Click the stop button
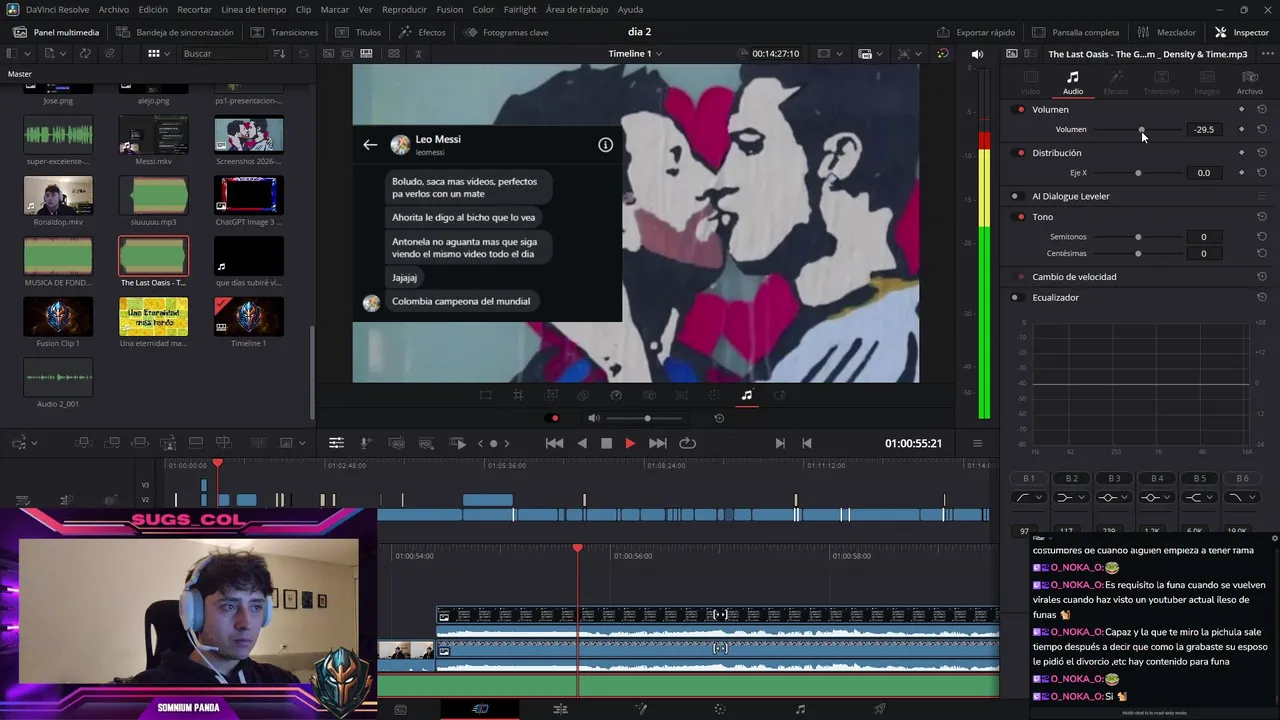Image resolution: width=1280 pixels, height=720 pixels. tap(606, 443)
